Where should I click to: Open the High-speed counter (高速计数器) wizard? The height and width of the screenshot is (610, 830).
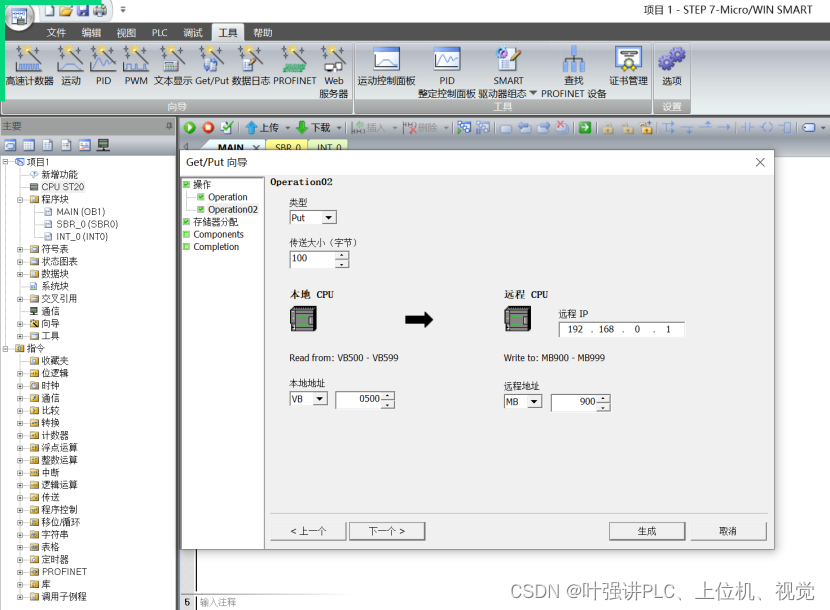click(29, 65)
